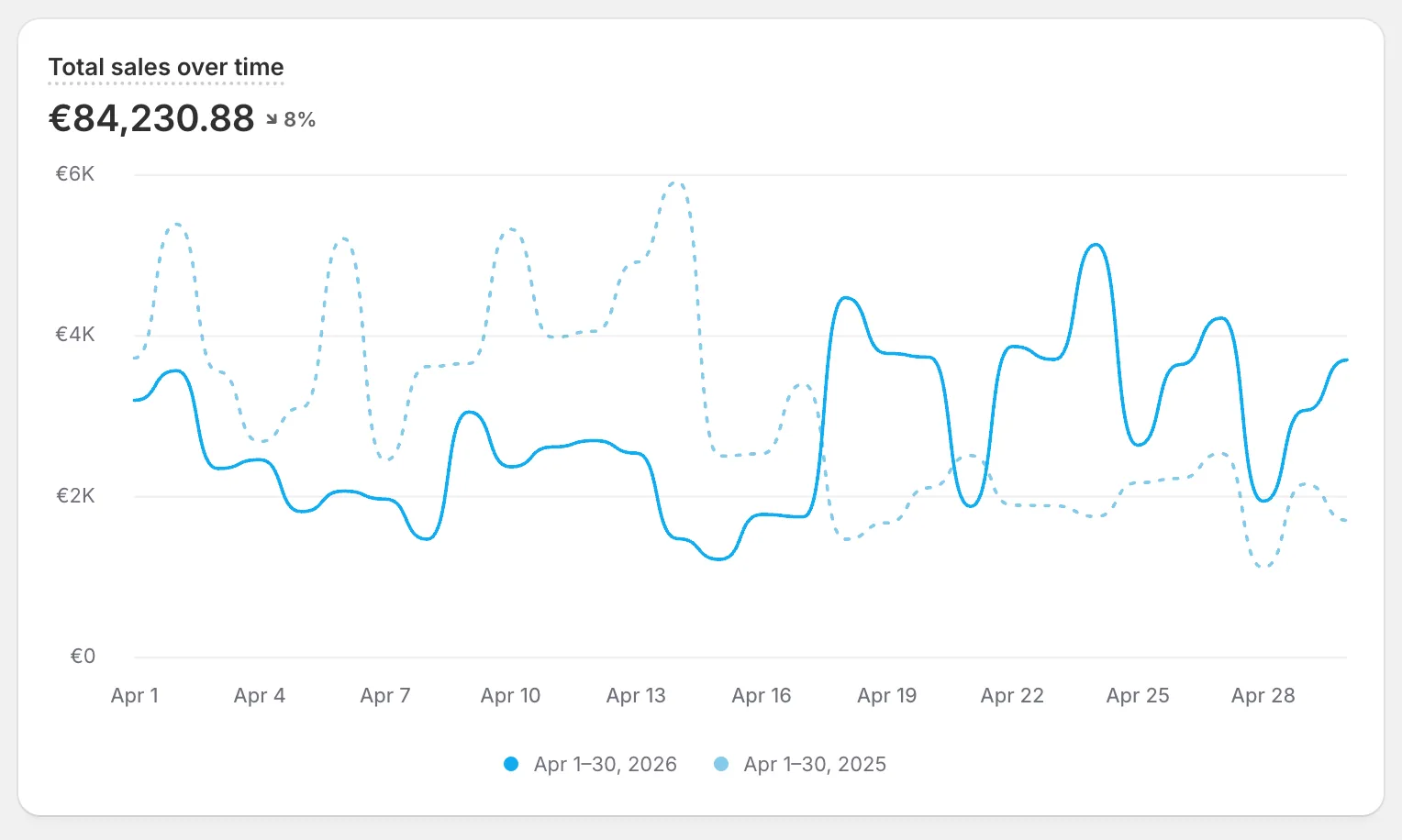This screenshot has height=840, width=1402.
Task: Click the €2K y-axis label
Action: (75, 496)
